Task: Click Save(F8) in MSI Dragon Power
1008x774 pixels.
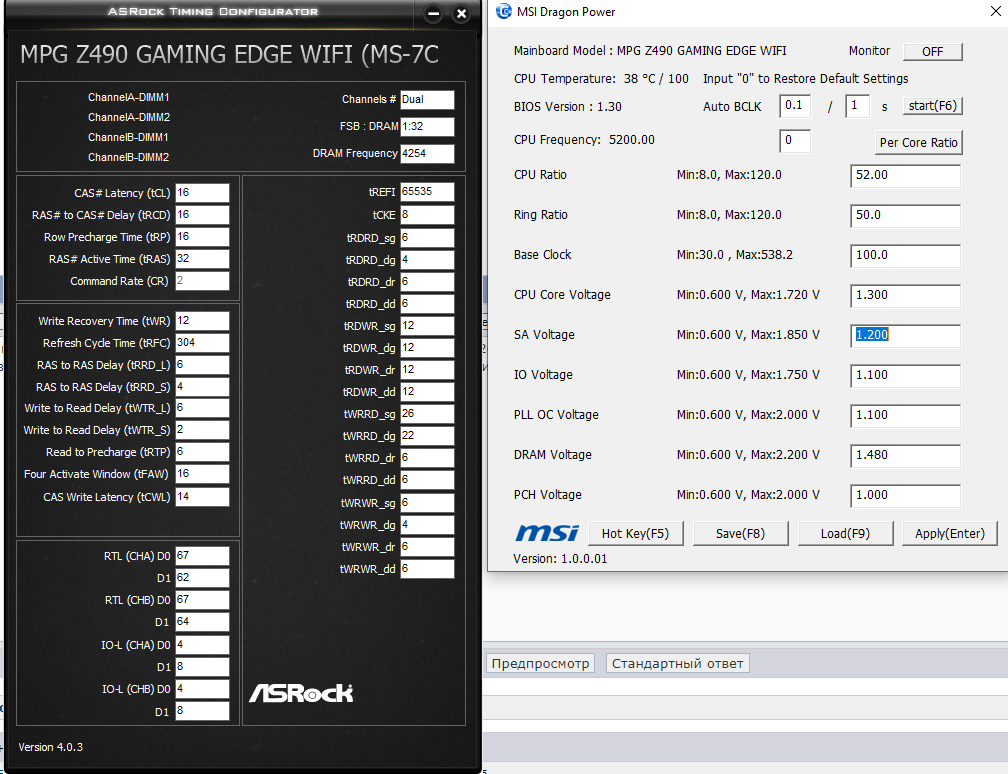Action: pyautogui.click(x=741, y=534)
